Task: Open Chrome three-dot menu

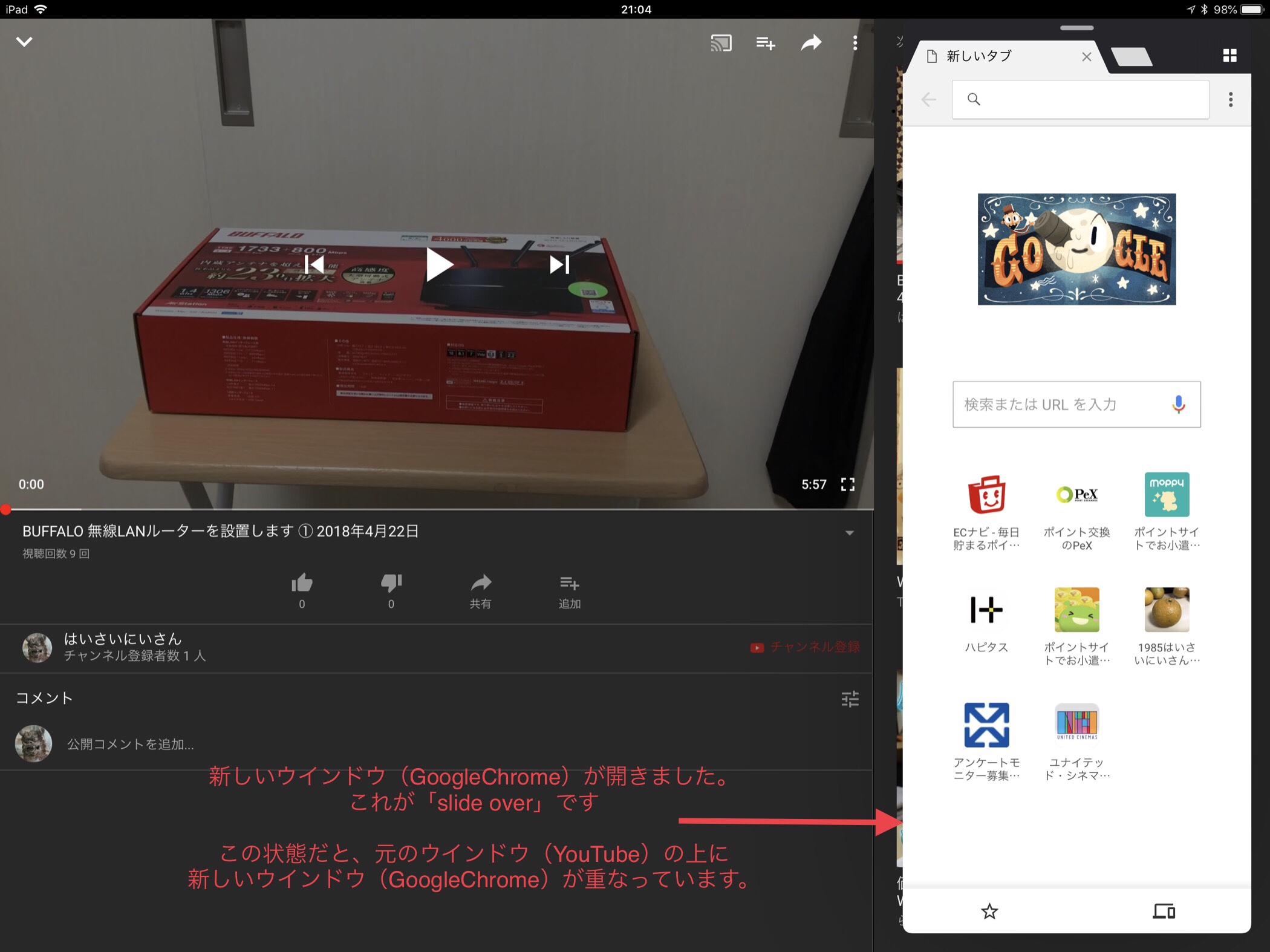Action: coord(1230,99)
